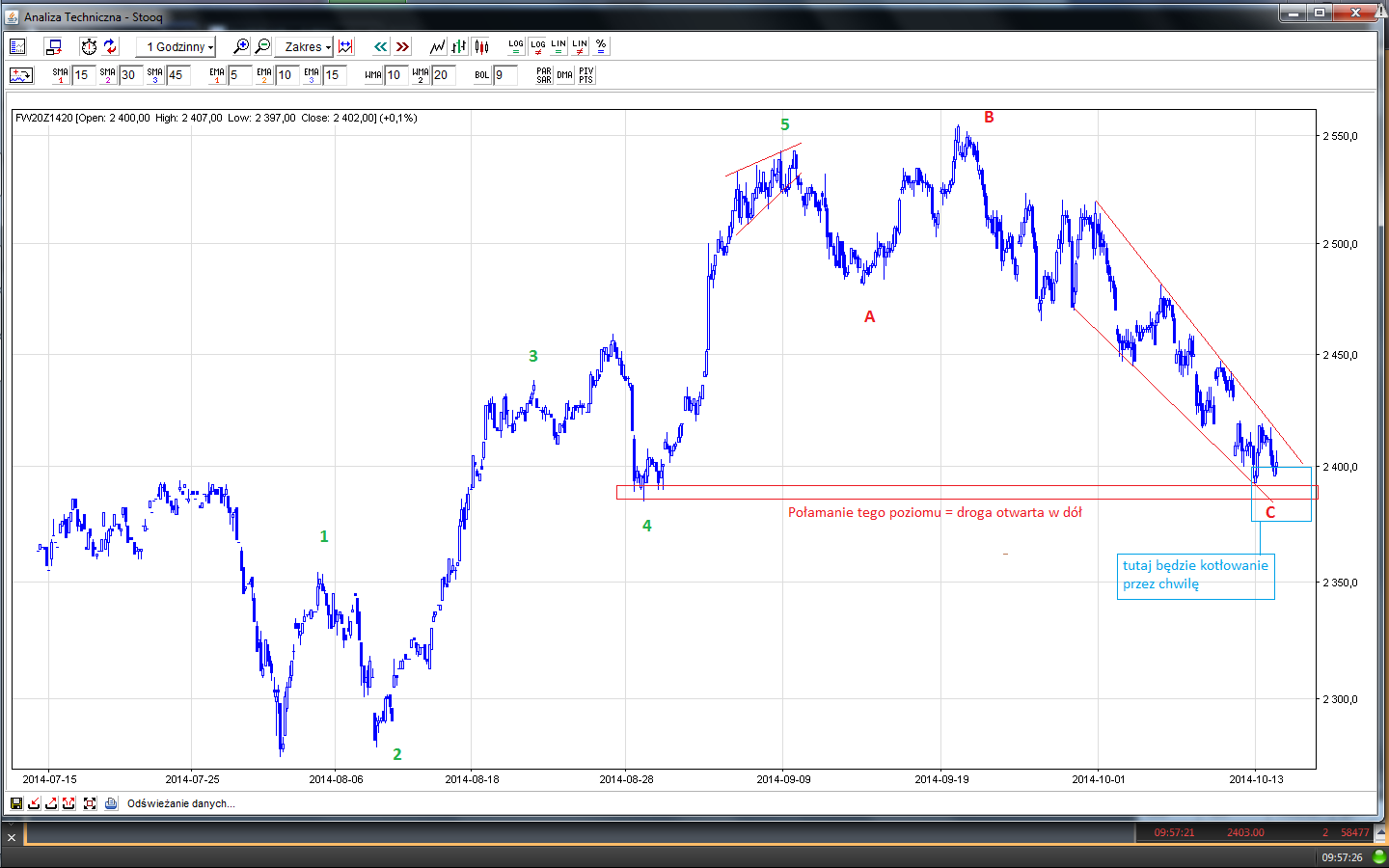Screen dimensions: 1389x868
Task: Click the refresh arrows icon
Action: [110, 46]
